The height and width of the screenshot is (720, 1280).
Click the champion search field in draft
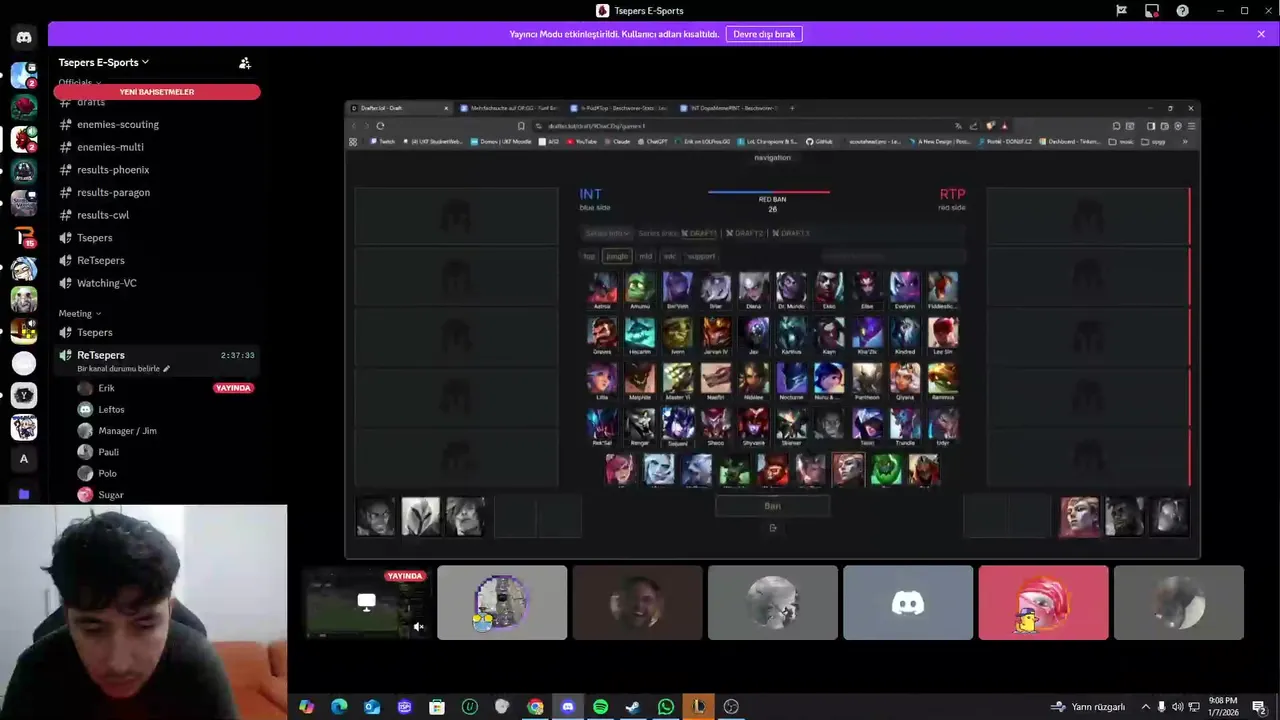pyautogui.click(x=893, y=256)
